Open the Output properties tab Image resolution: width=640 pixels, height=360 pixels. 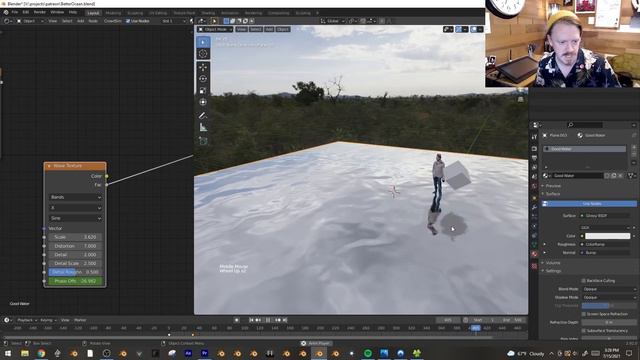tap(534, 158)
